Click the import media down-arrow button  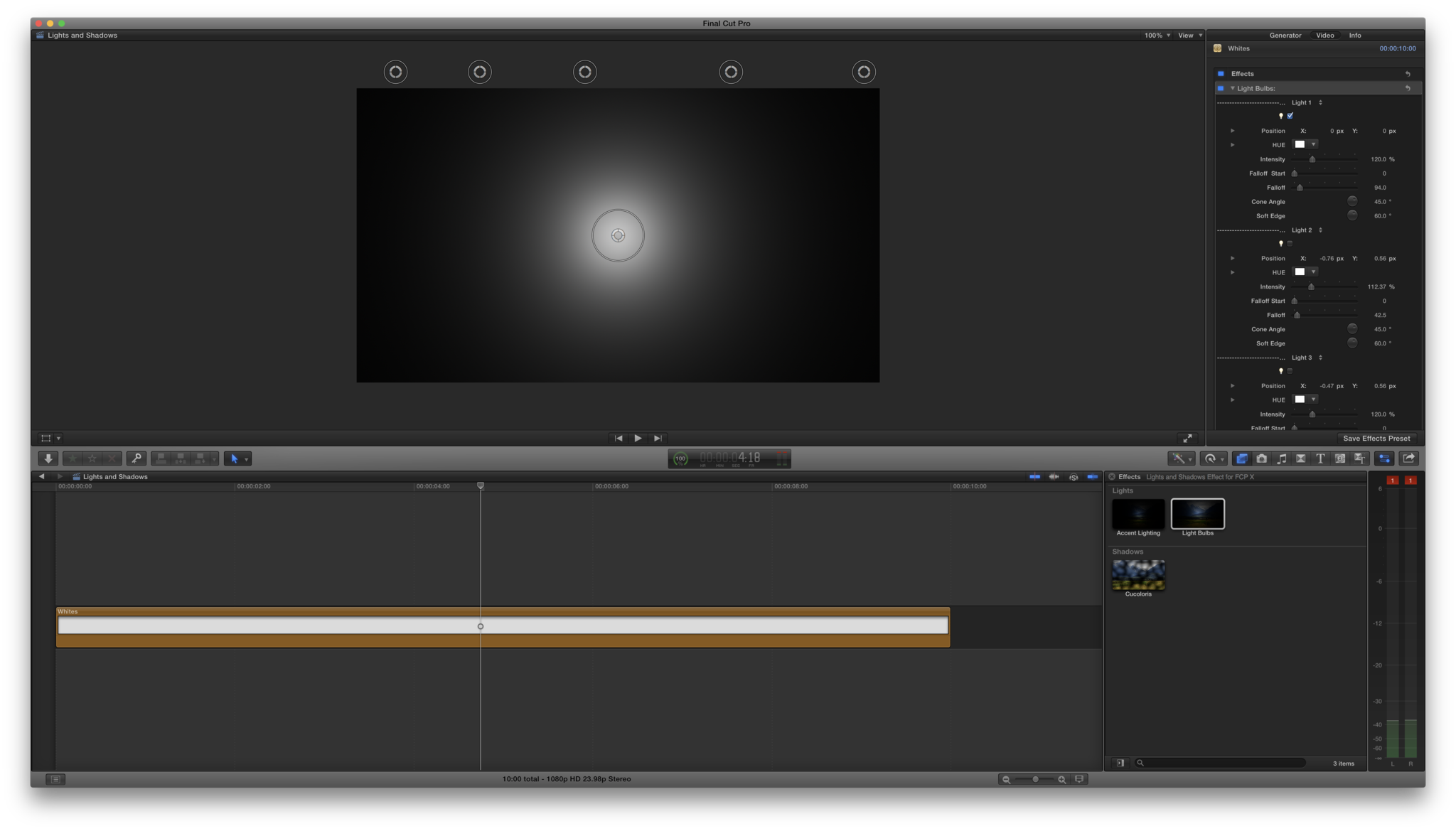click(x=48, y=459)
